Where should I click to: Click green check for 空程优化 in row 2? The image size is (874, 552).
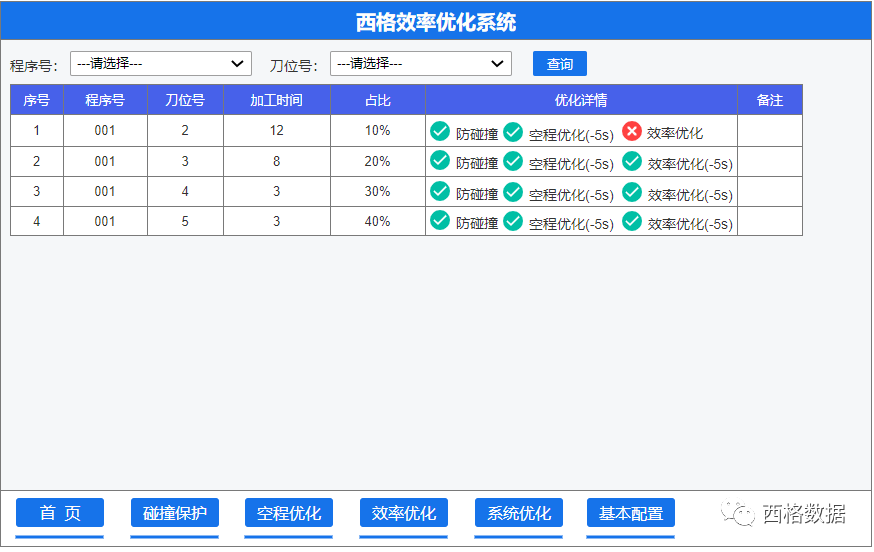coord(513,161)
